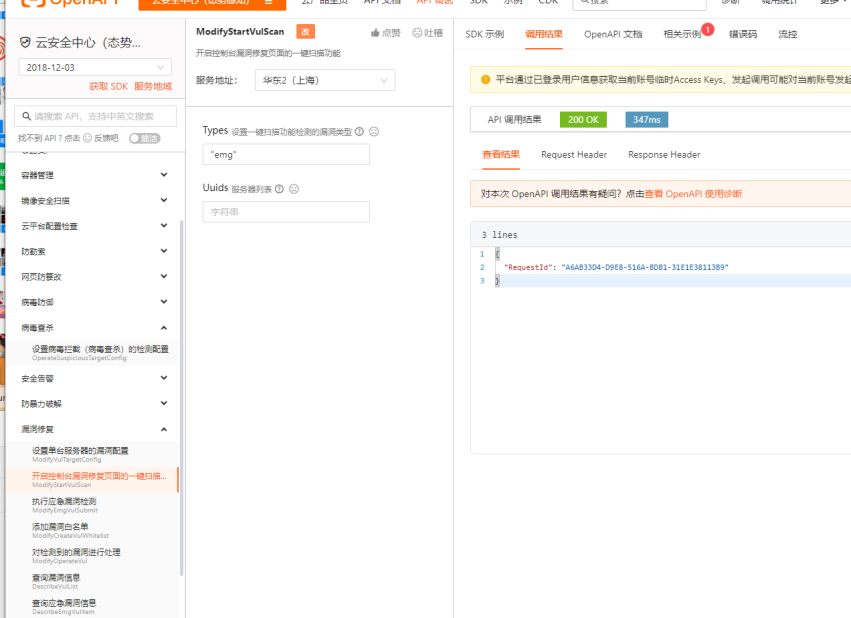Select API 设置单台服务器的漏洞配置

[92, 454]
